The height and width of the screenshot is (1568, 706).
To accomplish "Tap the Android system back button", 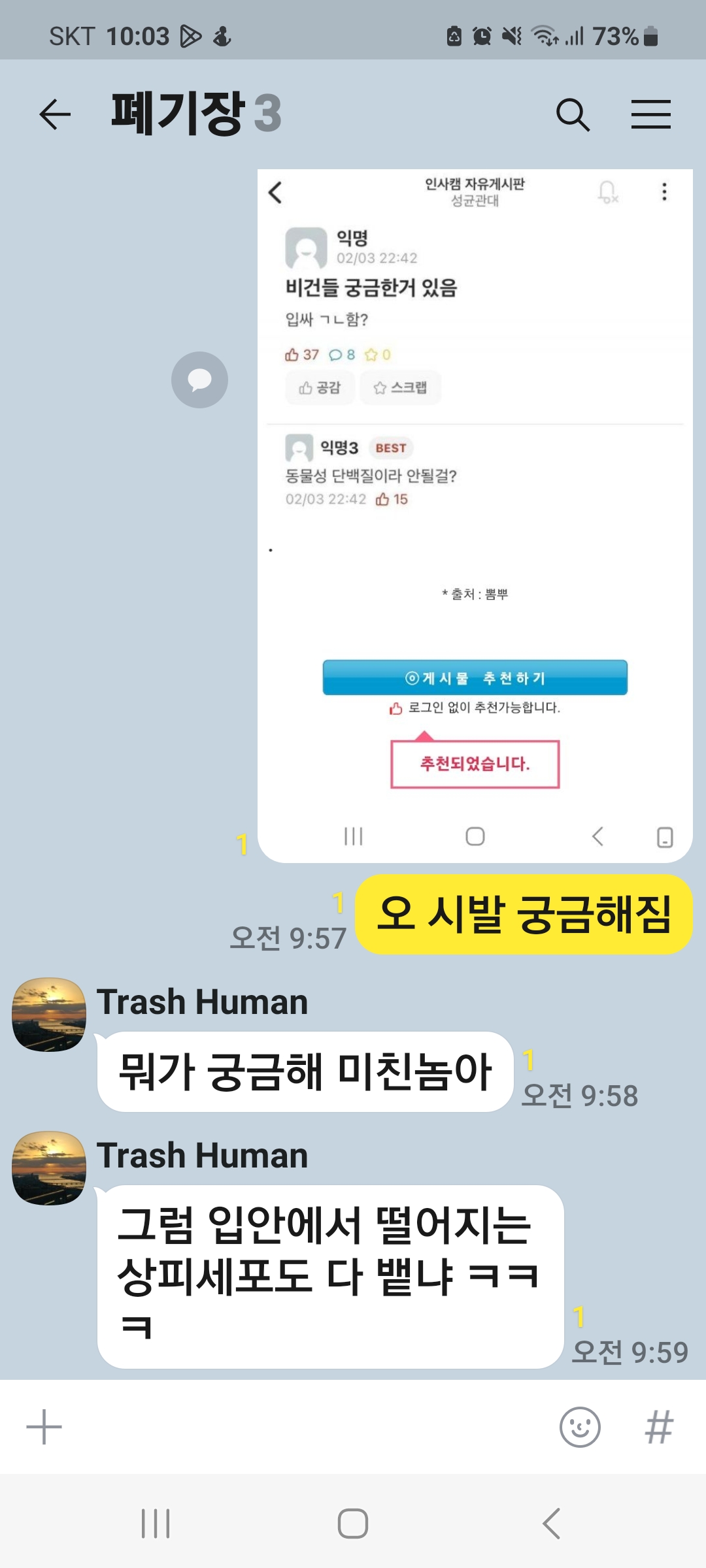I will click(x=551, y=1524).
